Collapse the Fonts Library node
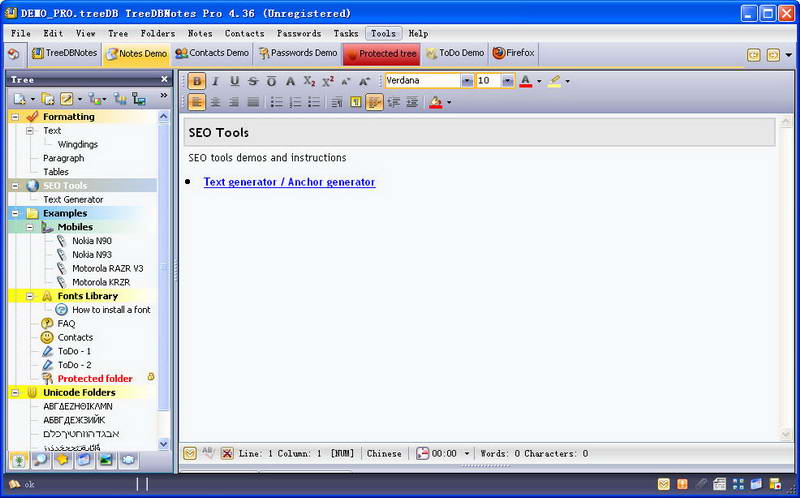Screen dimensions: 800x498 click(30, 296)
